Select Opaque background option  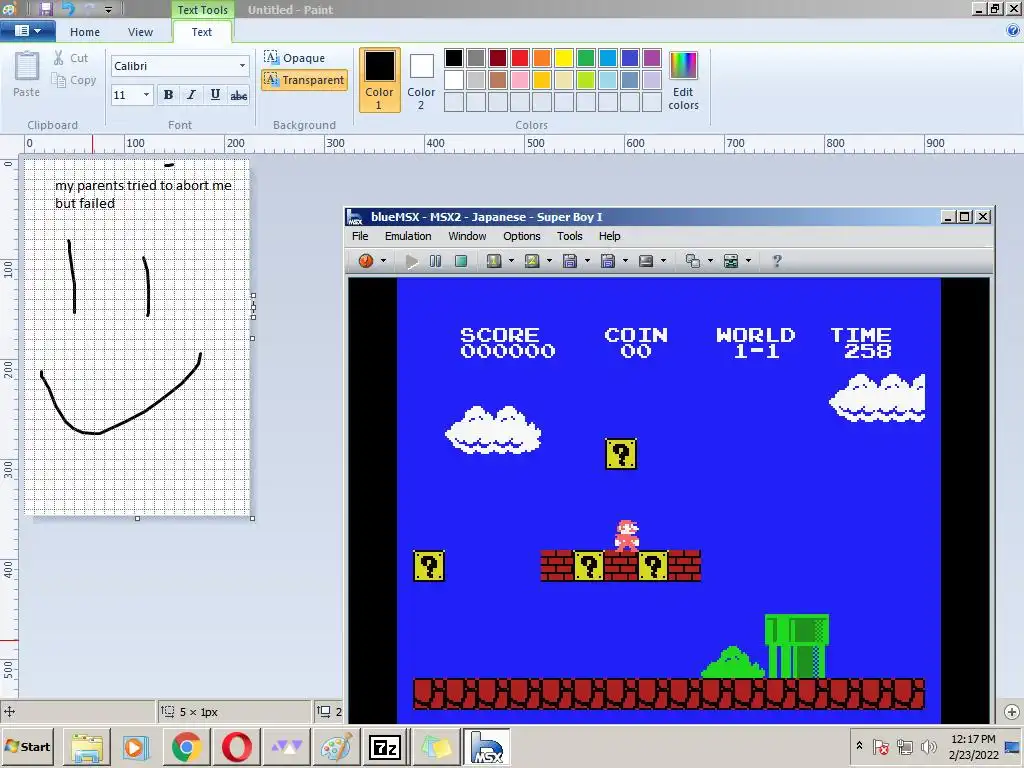[295, 57]
